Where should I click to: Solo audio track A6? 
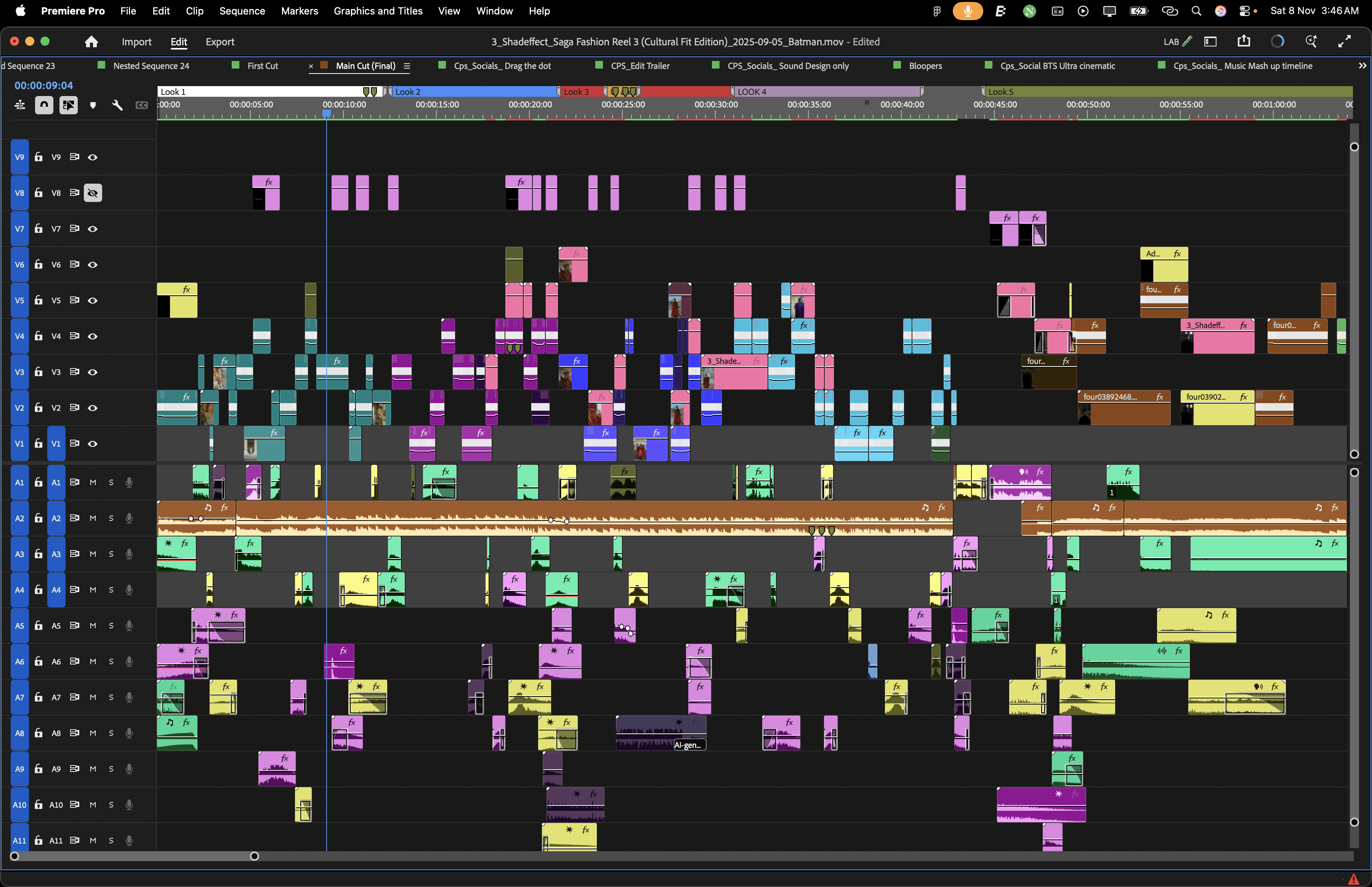coord(111,661)
